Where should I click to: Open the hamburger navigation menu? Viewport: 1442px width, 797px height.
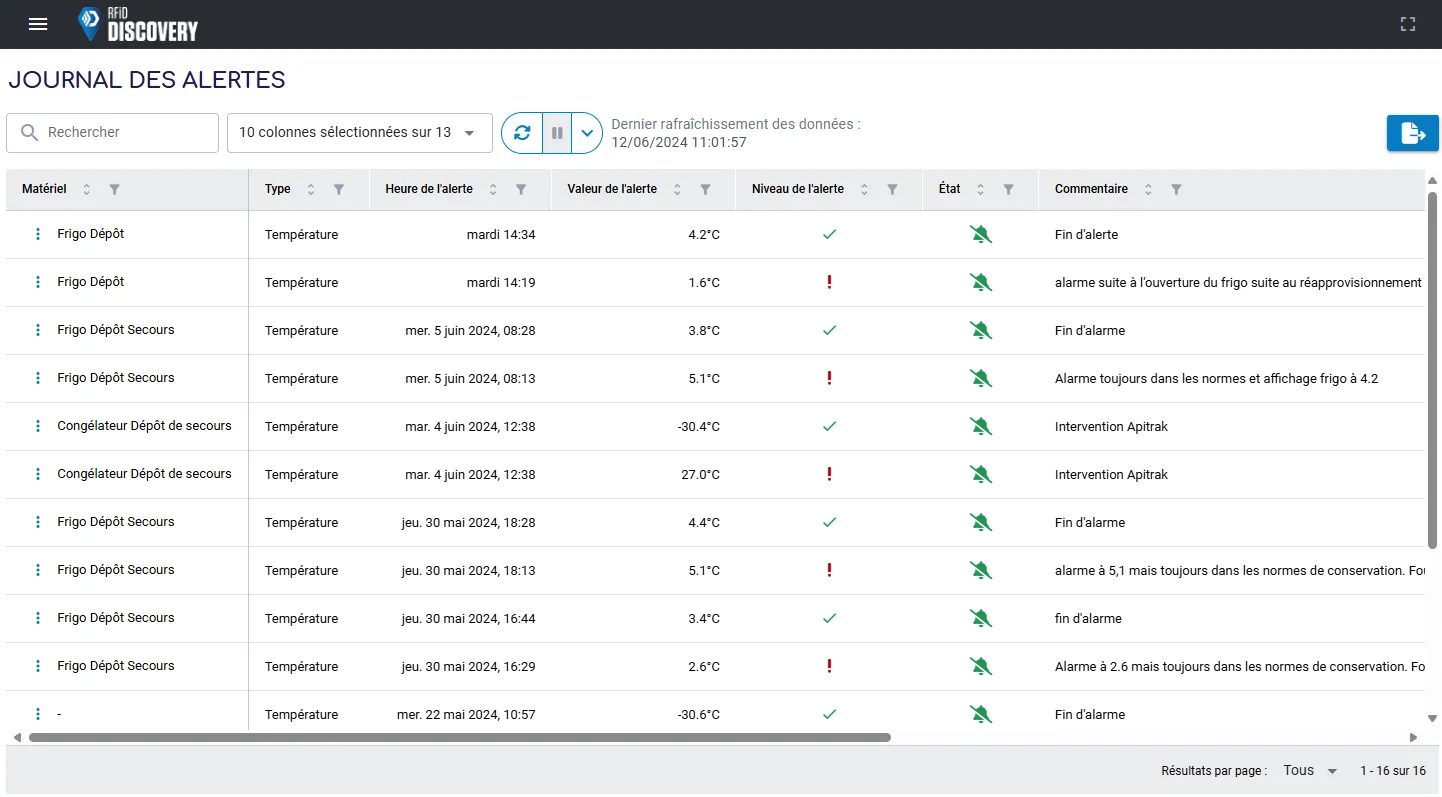point(38,24)
